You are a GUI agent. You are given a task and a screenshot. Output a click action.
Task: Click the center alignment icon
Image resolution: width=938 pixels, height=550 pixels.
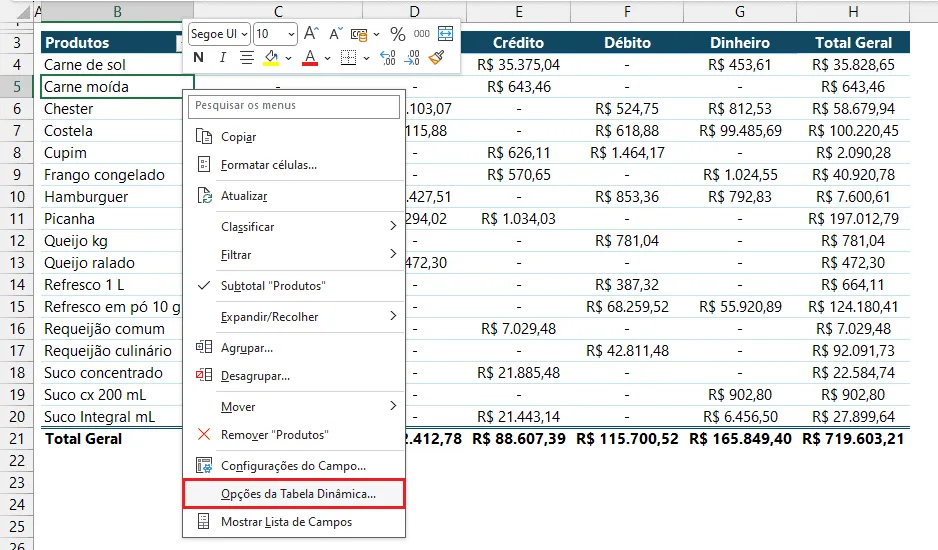[x=246, y=57]
